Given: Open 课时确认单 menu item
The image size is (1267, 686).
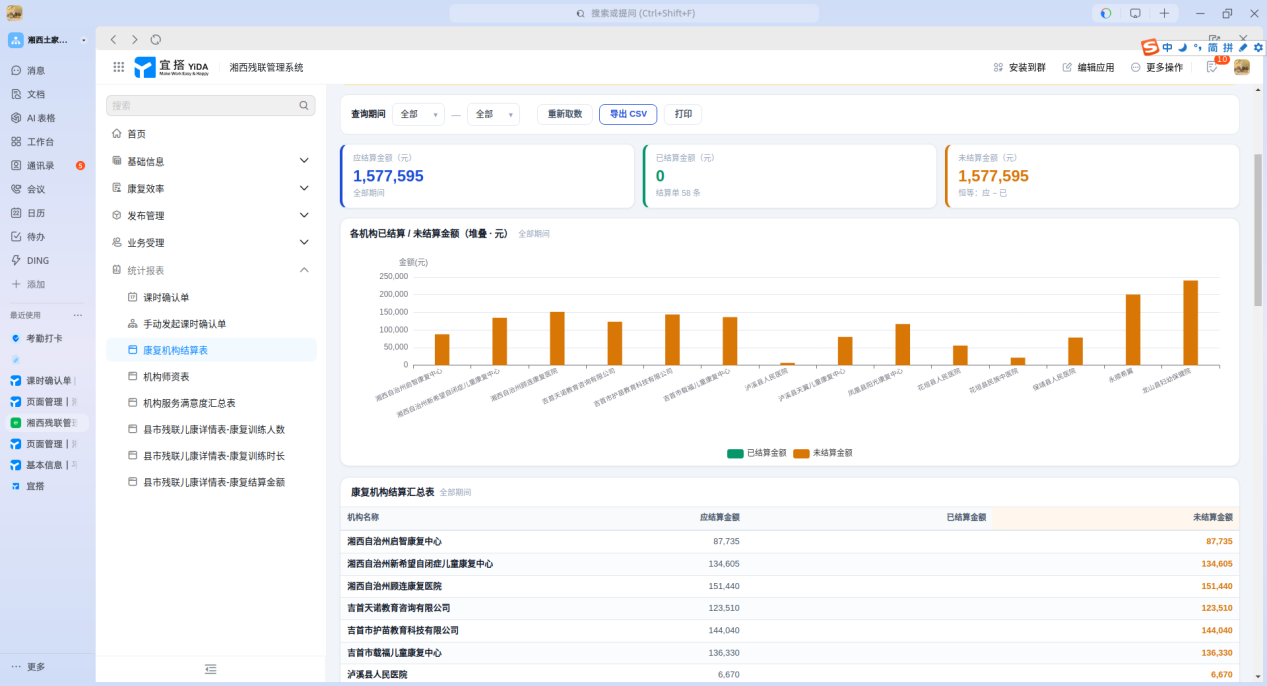Looking at the screenshot, I should 211,297.
